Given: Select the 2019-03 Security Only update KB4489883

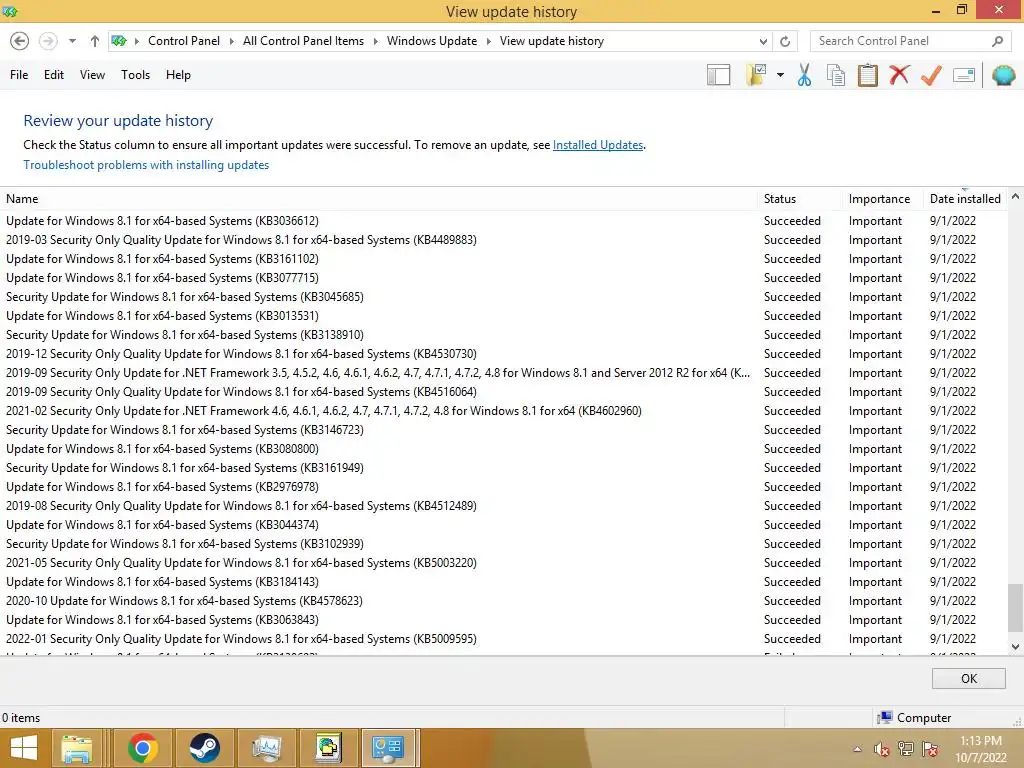Looking at the screenshot, I should (x=503, y=240).
